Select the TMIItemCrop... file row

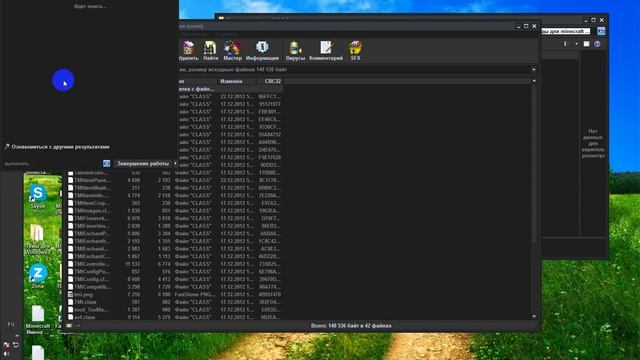[175, 203]
